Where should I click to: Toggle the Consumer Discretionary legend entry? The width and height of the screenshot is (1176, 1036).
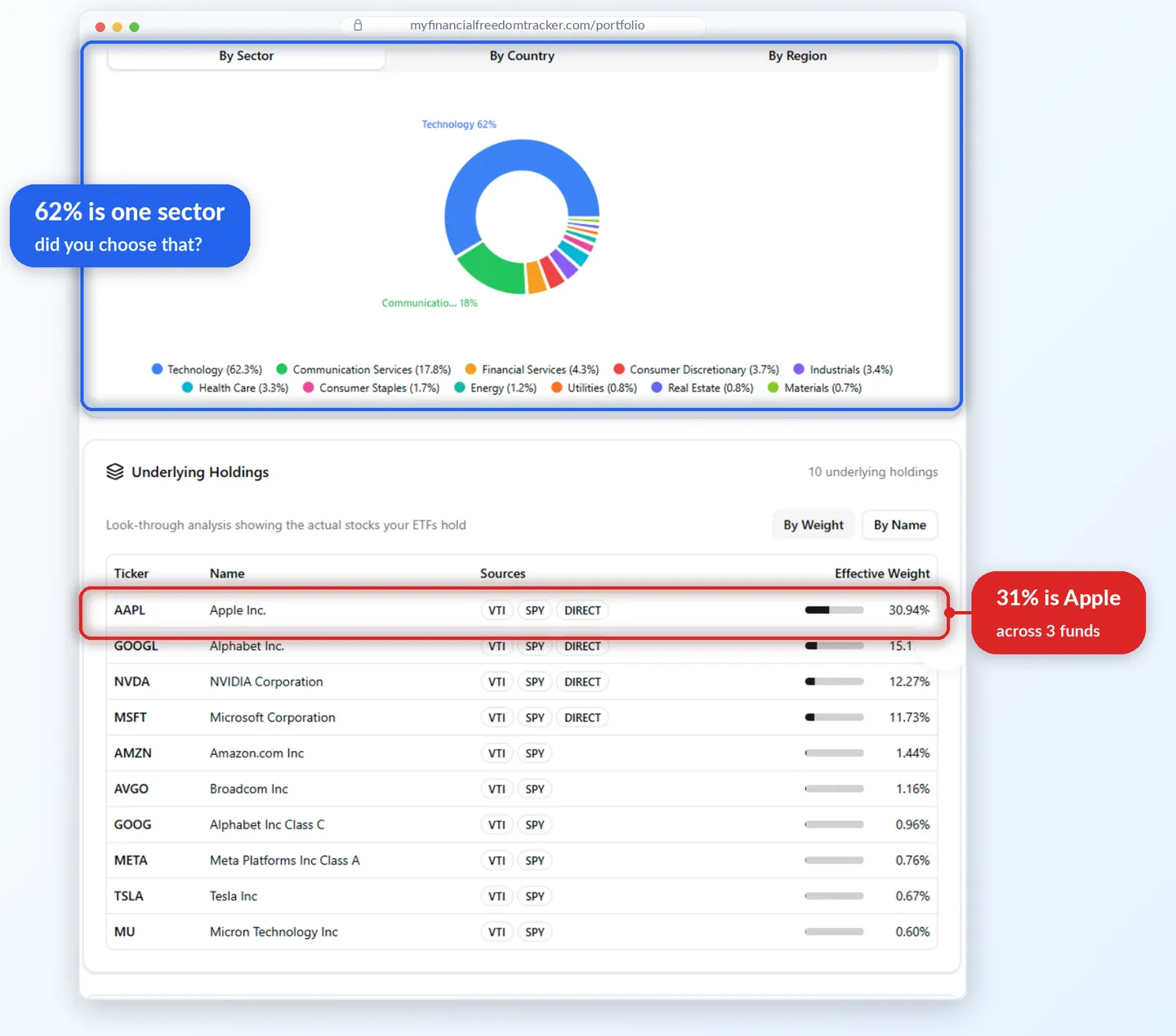click(697, 369)
